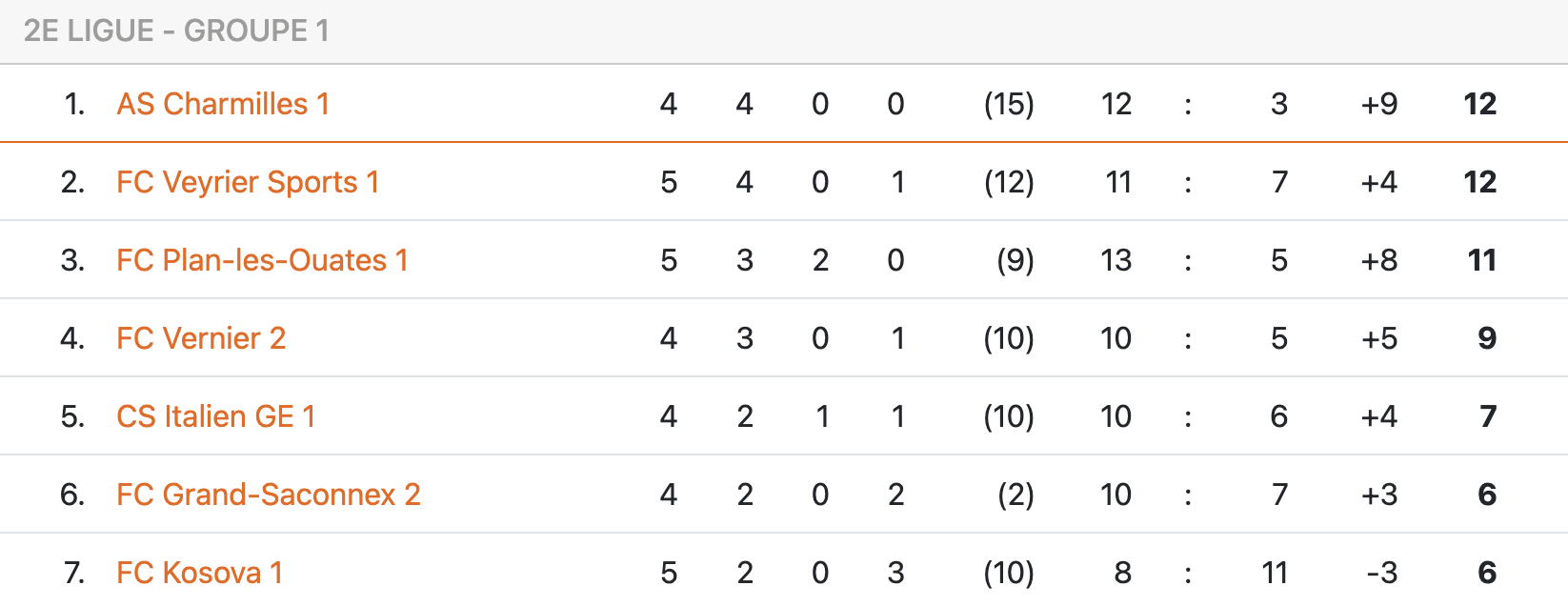Click the FC Veyrier Sports 1 link
The width and height of the screenshot is (1568, 606).
click(x=248, y=182)
